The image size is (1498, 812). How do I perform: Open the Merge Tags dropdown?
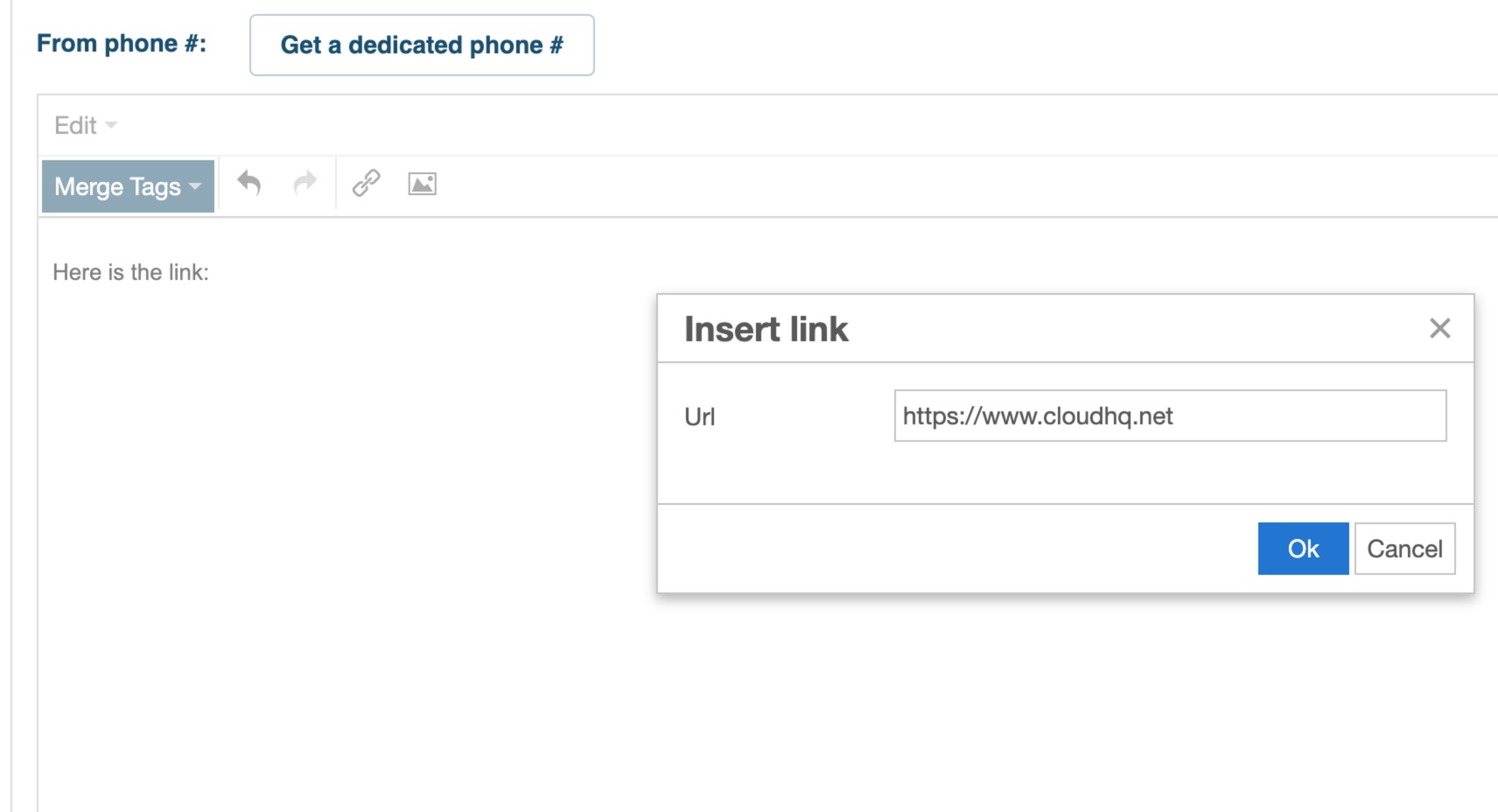point(128,186)
